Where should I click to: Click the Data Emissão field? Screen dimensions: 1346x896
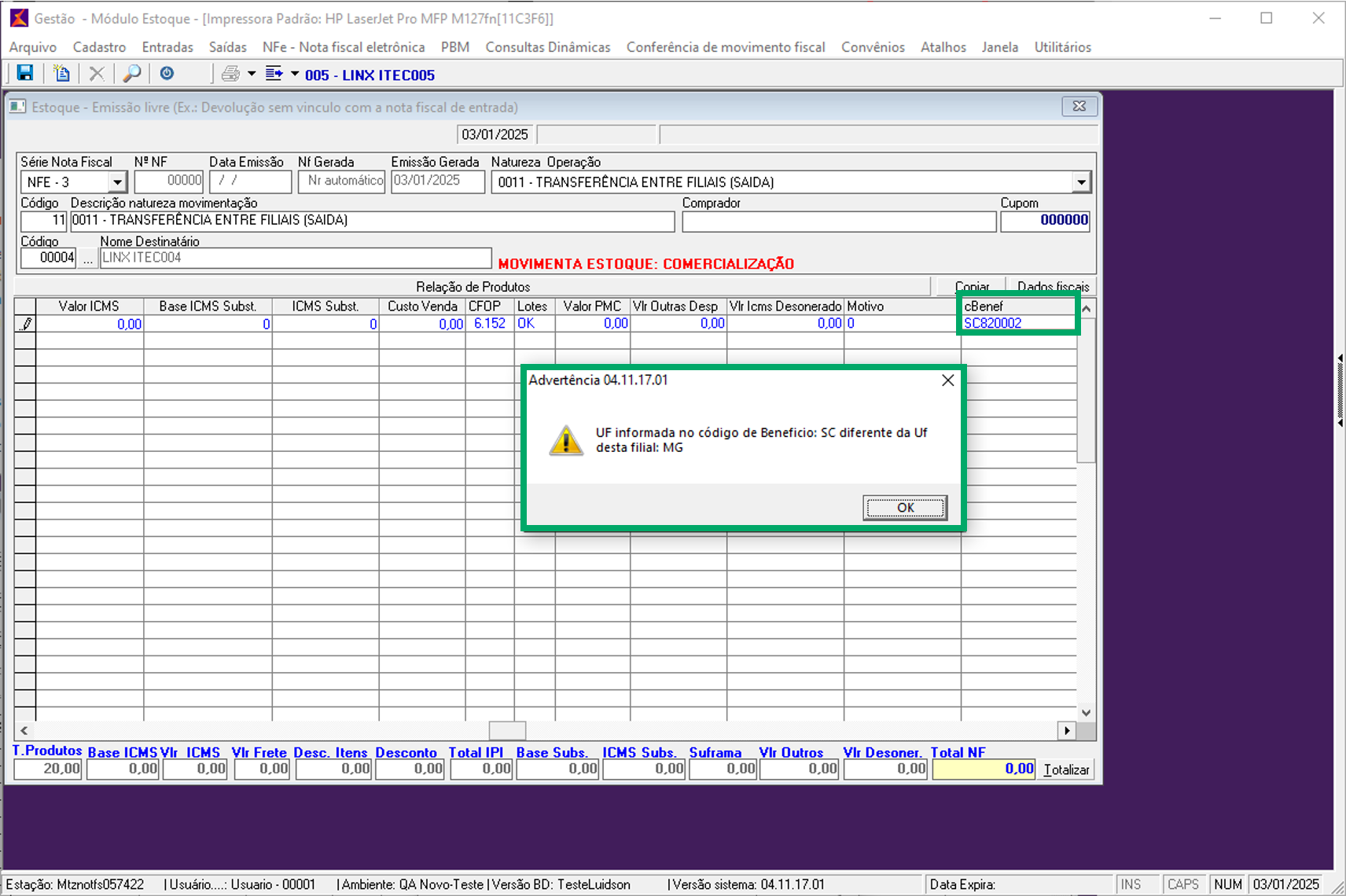click(x=251, y=182)
